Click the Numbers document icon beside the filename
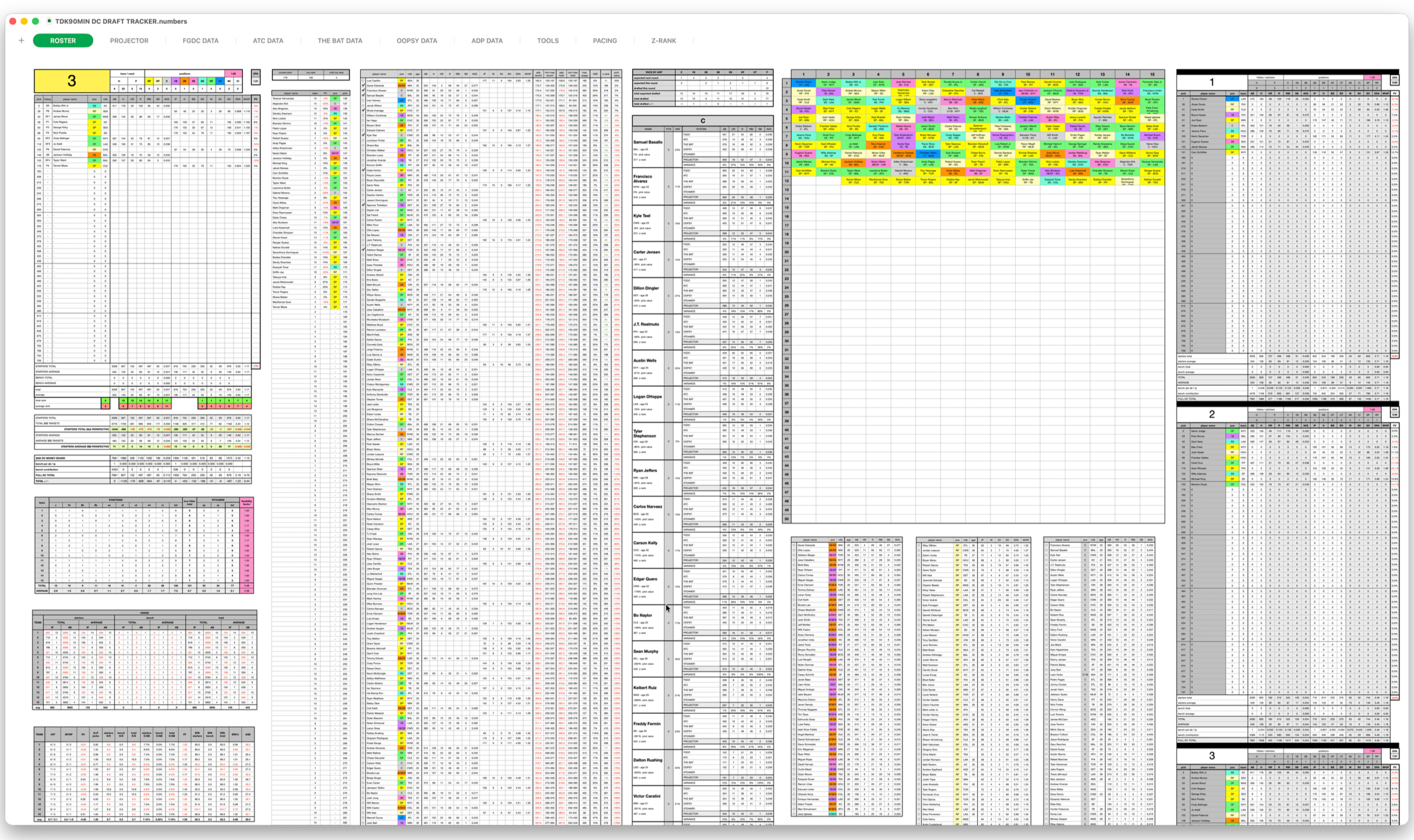 pyautogui.click(x=48, y=20)
